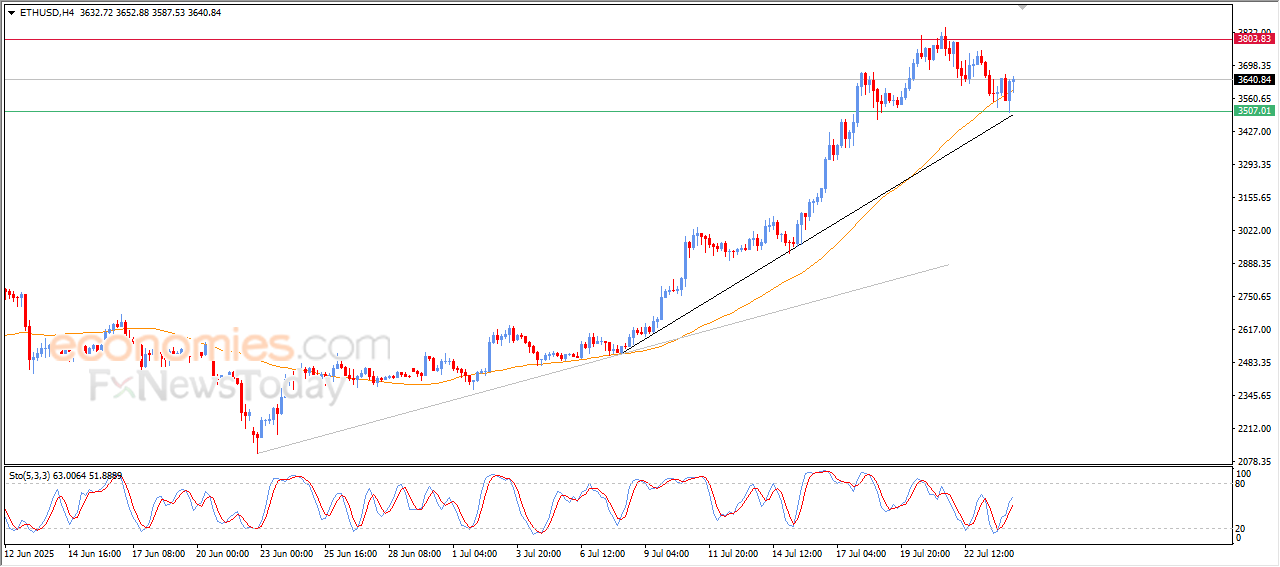Click the 11 Jul 20:00 time label

[x=734, y=552]
